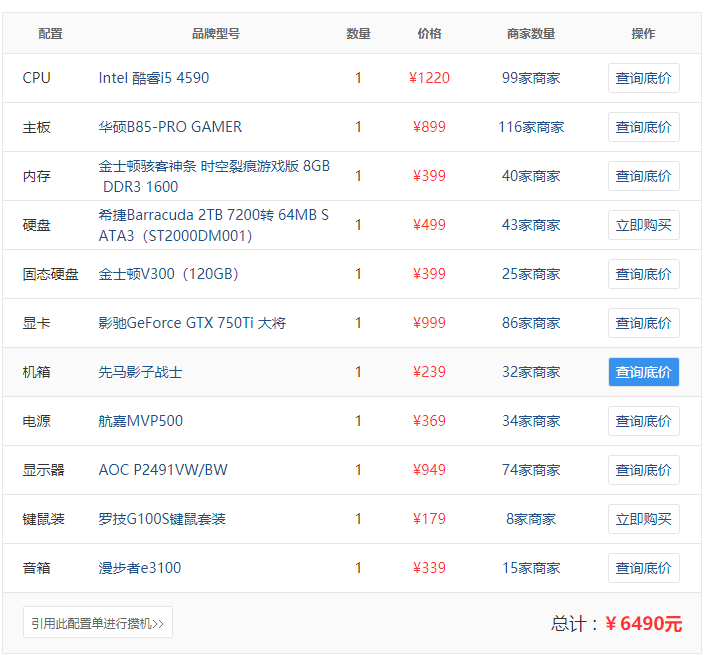Click the 总计 ¥6490元 total
Viewport: 709px width, 664px height.
pos(616,623)
